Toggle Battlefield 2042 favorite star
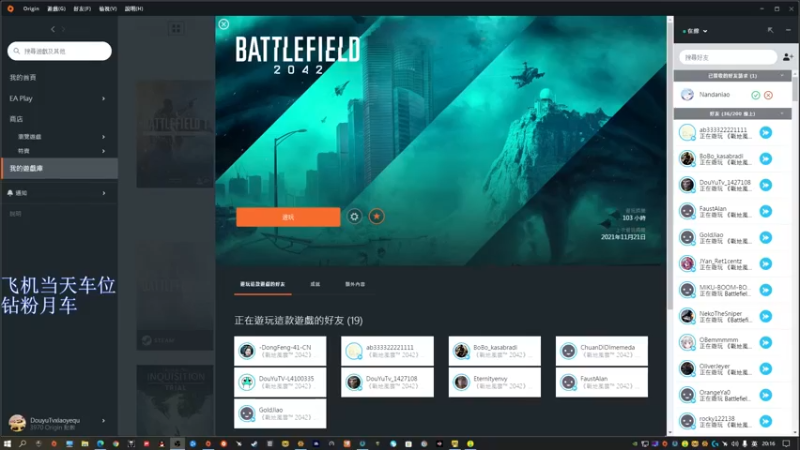800x450 pixels. [377, 216]
